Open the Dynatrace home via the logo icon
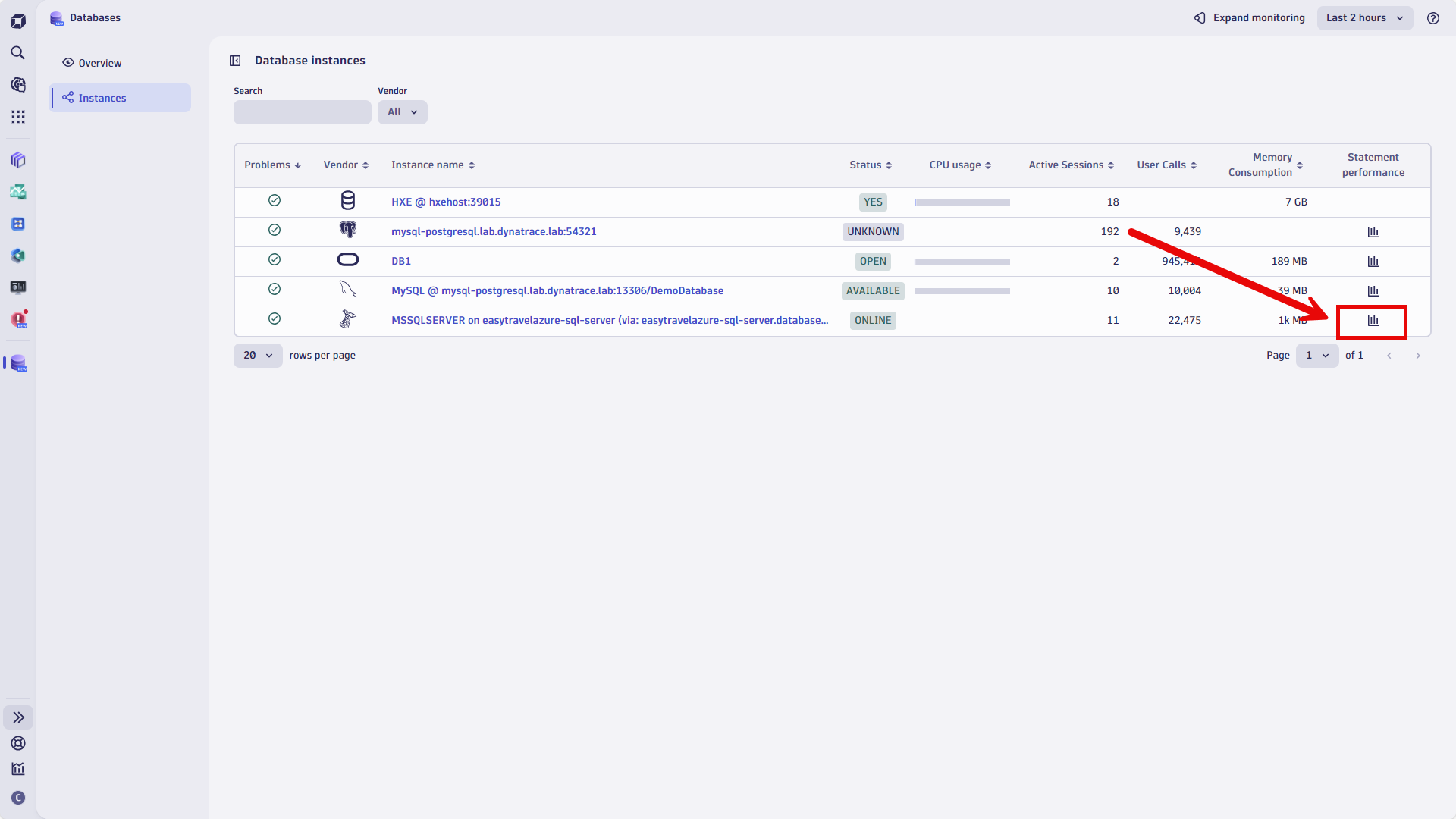 pyautogui.click(x=18, y=20)
